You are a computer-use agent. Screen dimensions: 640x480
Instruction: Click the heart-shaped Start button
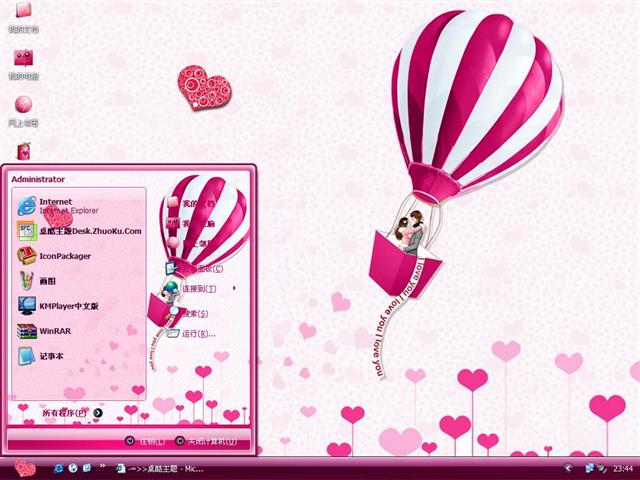pyautogui.click(x=25, y=468)
